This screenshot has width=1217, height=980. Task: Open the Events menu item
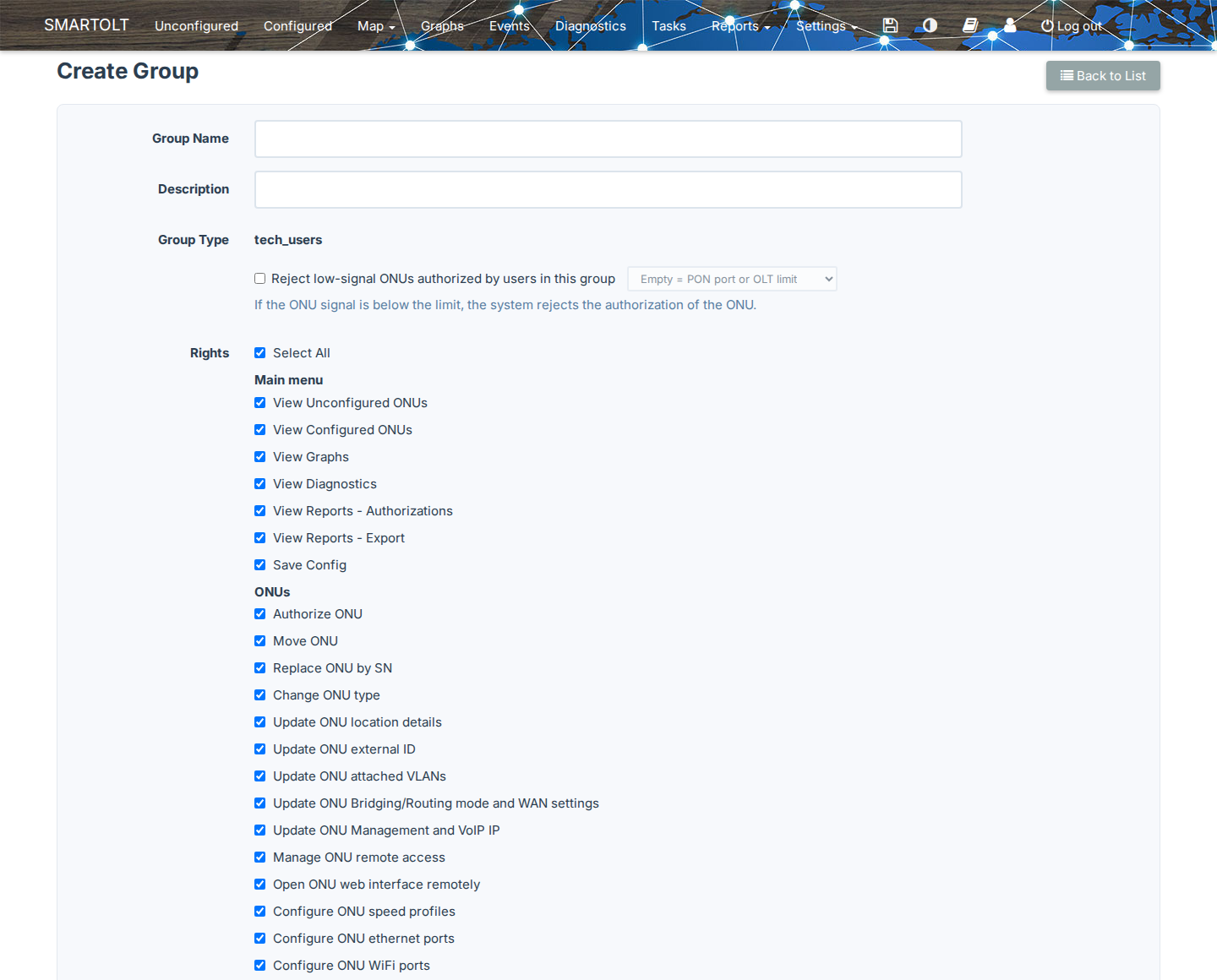click(x=510, y=26)
